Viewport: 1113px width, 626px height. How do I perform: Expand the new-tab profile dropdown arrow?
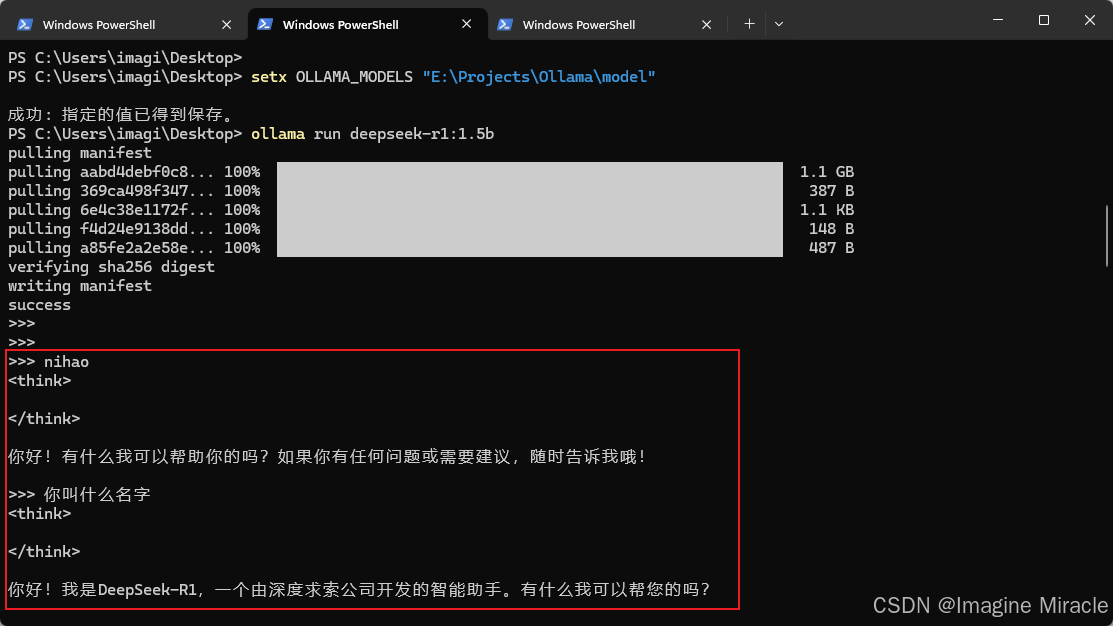pos(779,24)
